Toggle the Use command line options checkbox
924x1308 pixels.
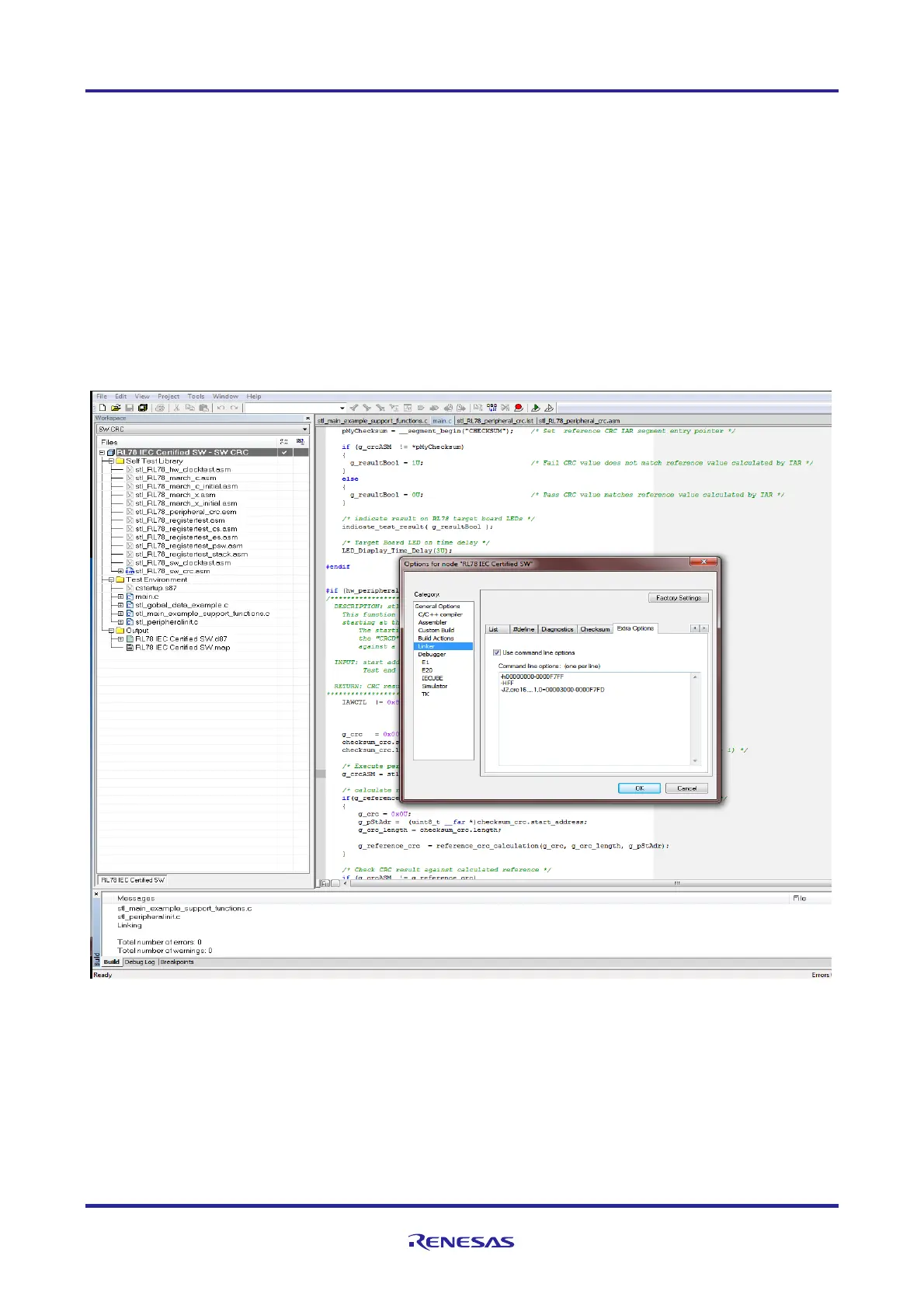[497, 652]
